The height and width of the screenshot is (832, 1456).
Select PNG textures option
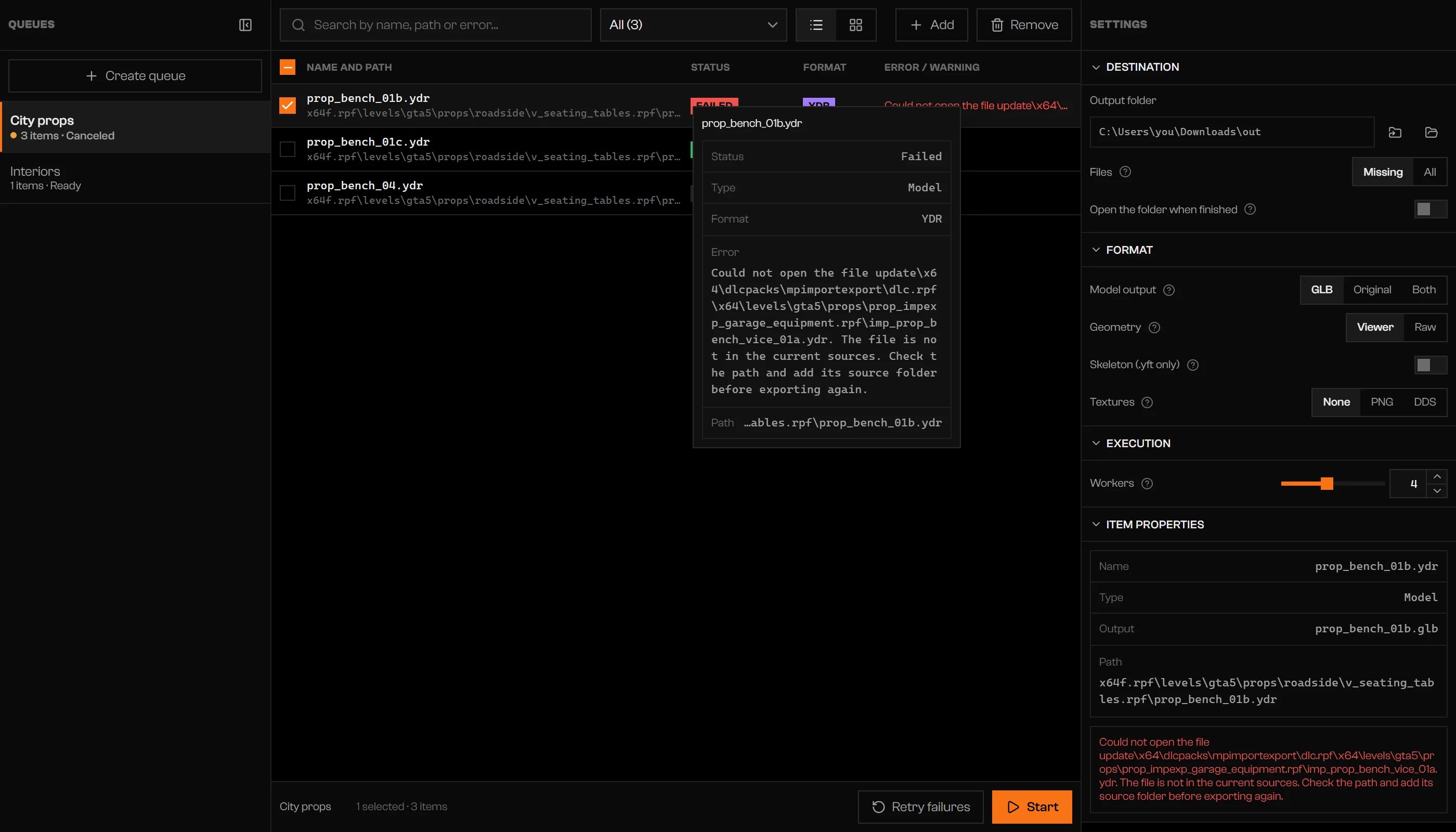(x=1382, y=402)
